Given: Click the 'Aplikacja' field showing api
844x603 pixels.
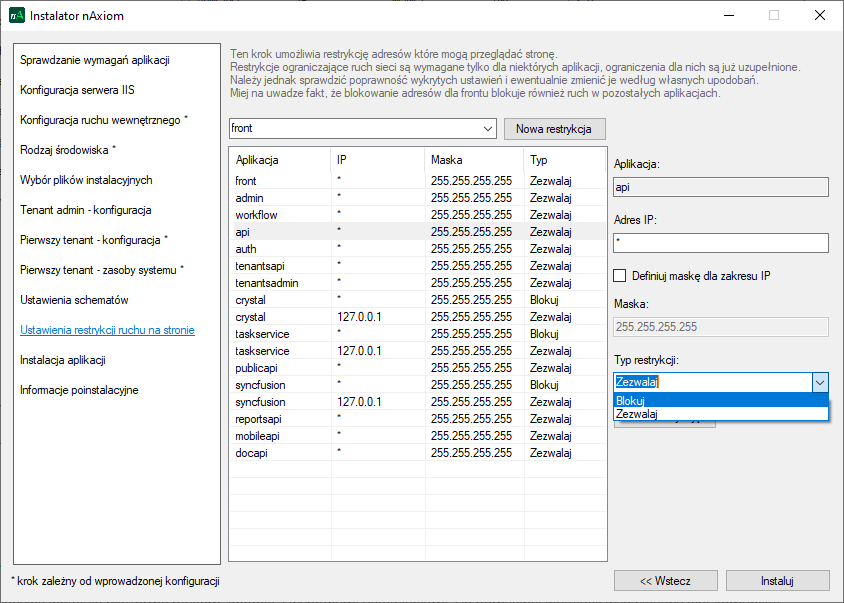Looking at the screenshot, I should pyautogui.click(x=721, y=187).
